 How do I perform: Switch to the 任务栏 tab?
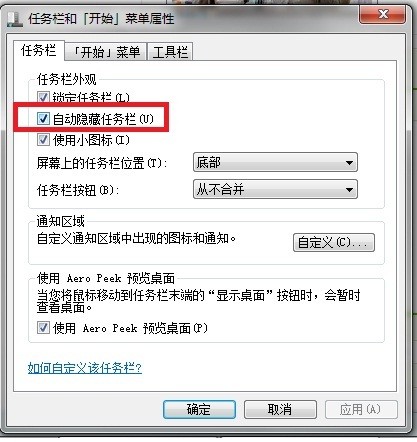point(39,51)
